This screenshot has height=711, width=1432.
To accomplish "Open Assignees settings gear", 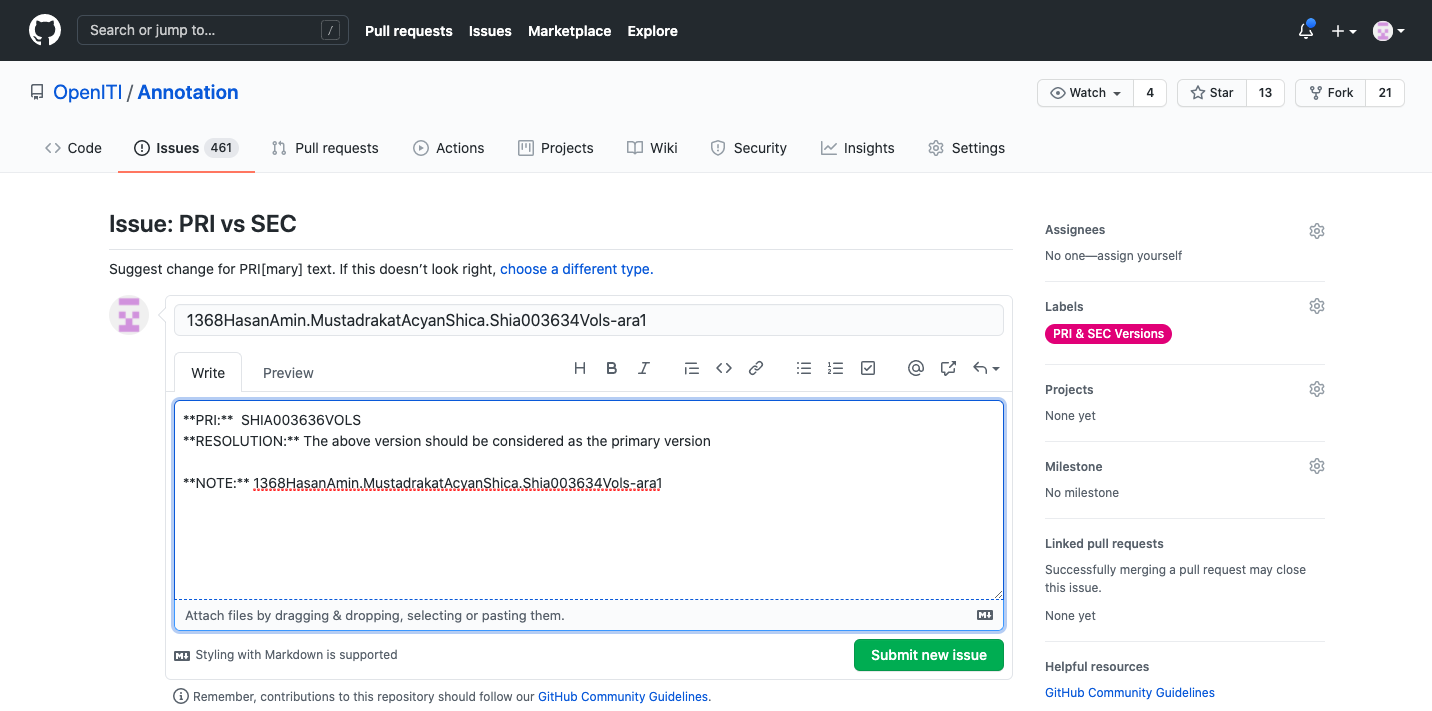I will click(1317, 231).
